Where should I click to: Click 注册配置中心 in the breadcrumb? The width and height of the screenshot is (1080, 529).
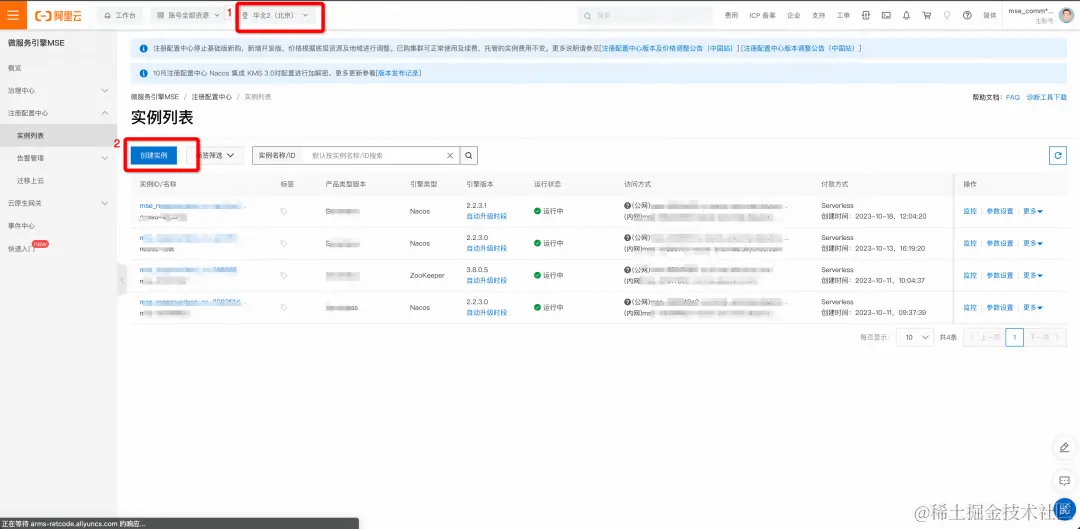pyautogui.click(x=211, y=97)
